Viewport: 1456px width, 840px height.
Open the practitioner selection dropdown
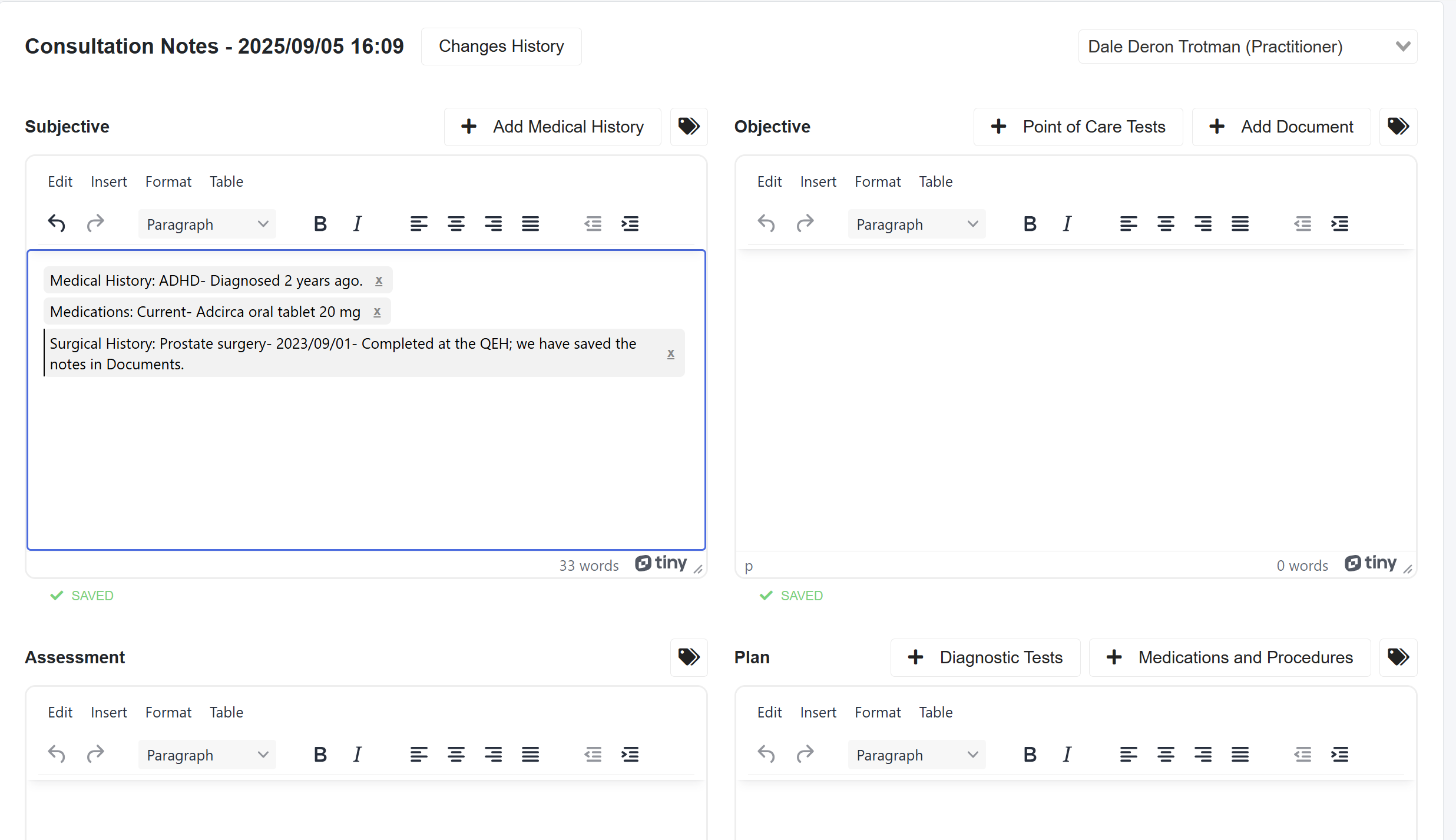(x=1247, y=47)
